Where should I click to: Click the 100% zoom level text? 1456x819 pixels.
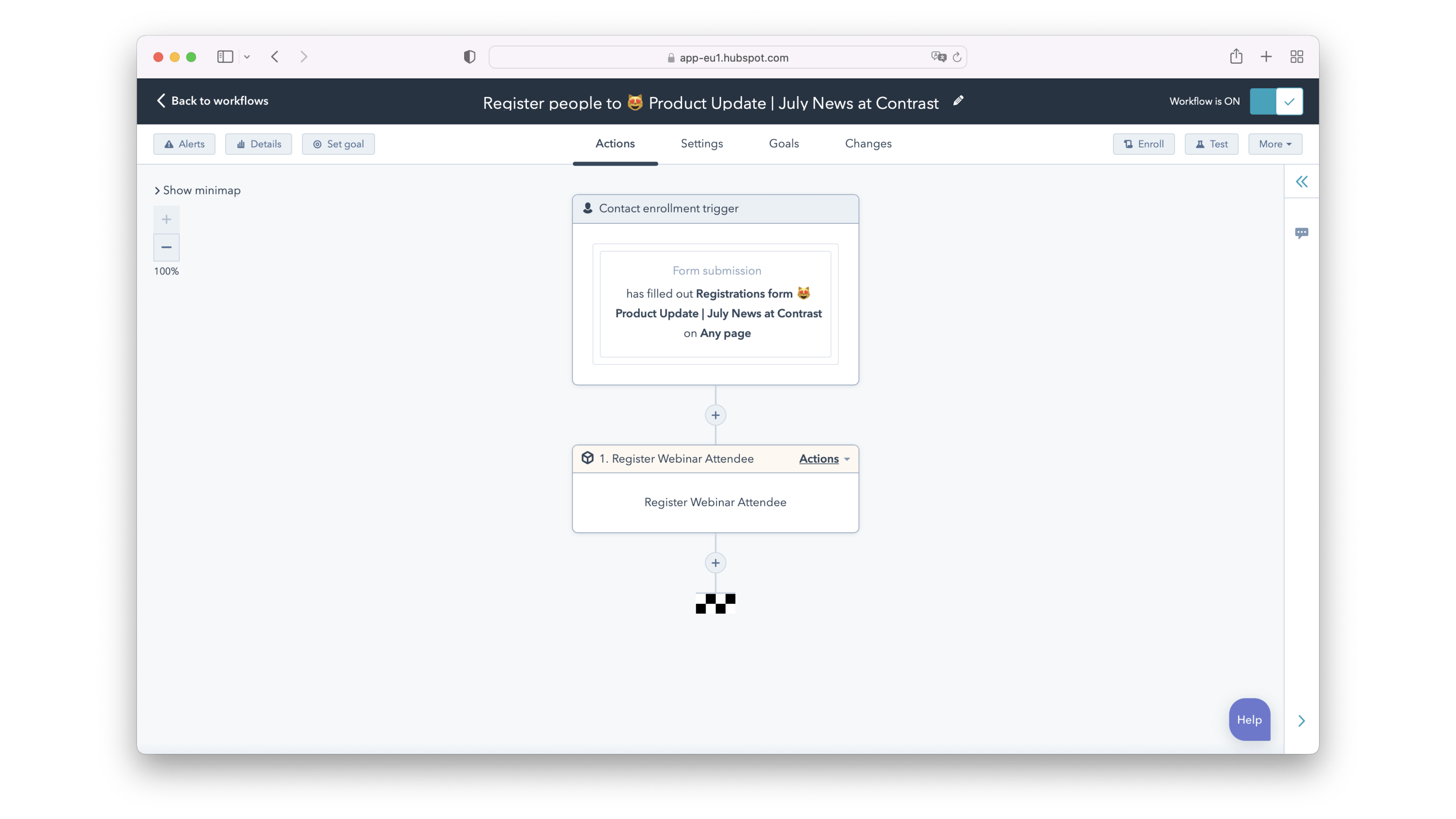click(x=166, y=271)
